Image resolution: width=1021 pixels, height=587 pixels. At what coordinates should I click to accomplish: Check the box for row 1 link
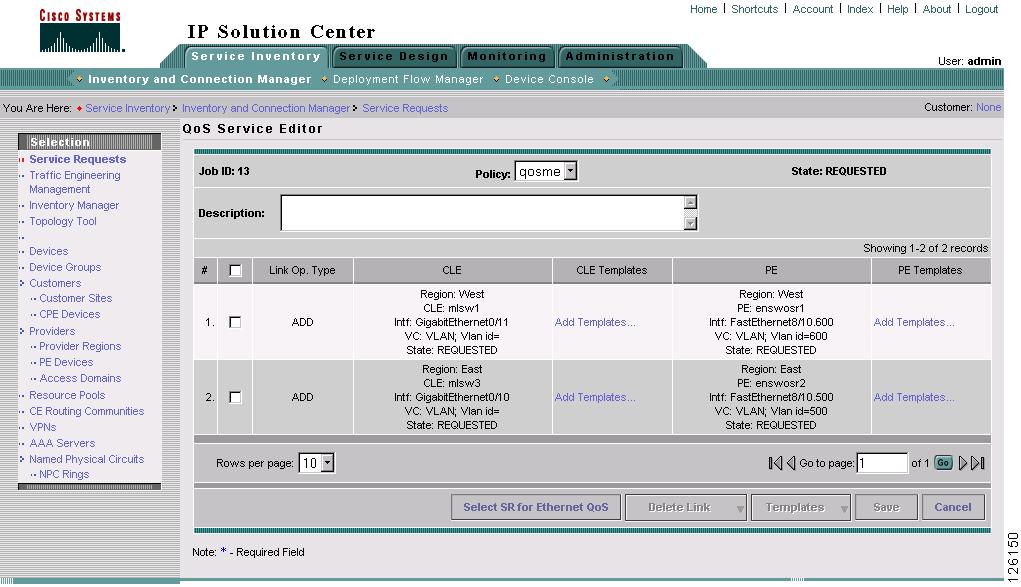[x=235, y=322]
